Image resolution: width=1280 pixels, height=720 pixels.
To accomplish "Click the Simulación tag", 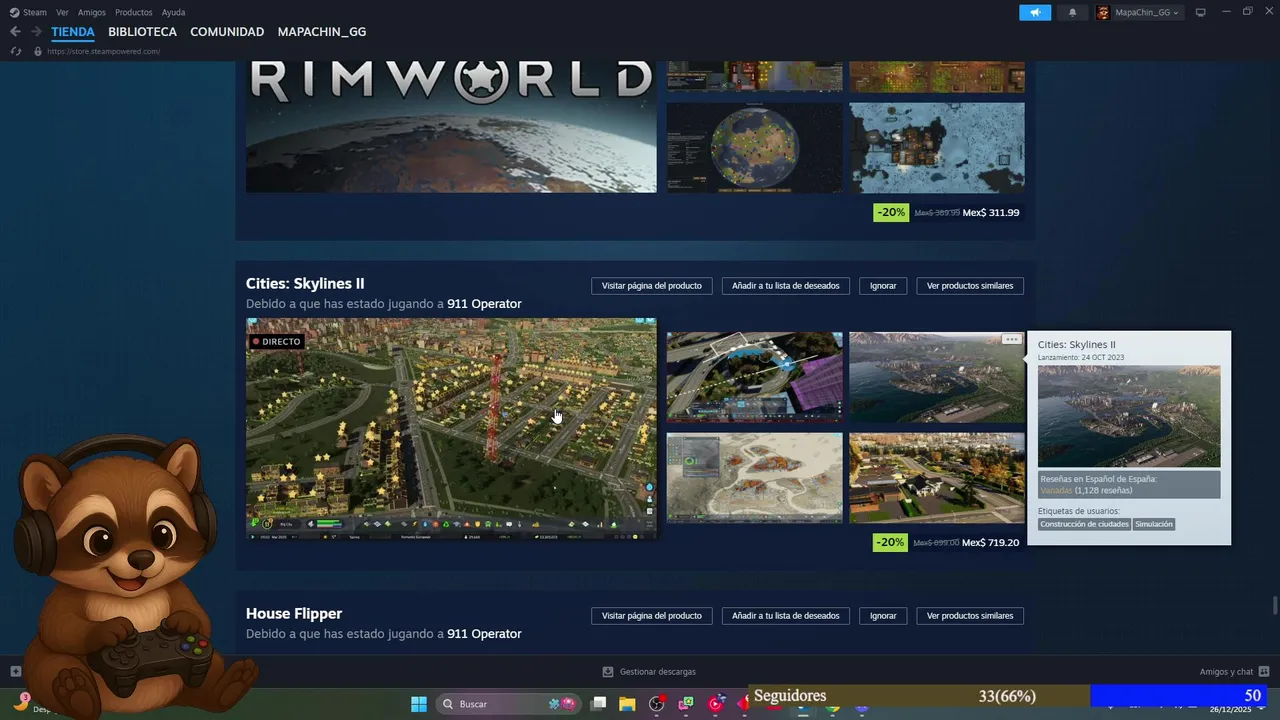I will [x=1154, y=524].
